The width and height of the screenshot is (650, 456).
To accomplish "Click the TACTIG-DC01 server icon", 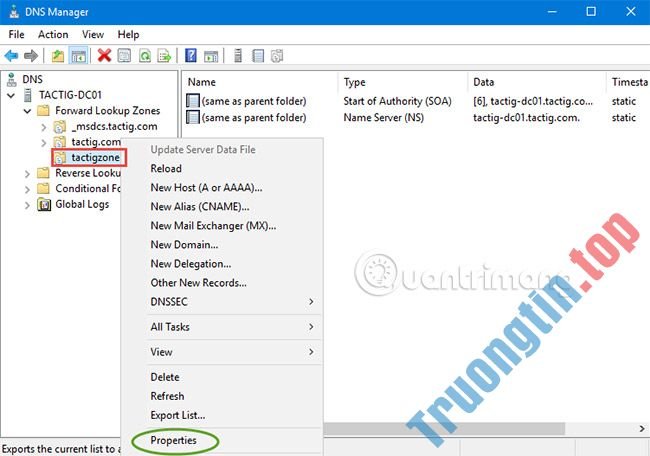I will click(28, 95).
